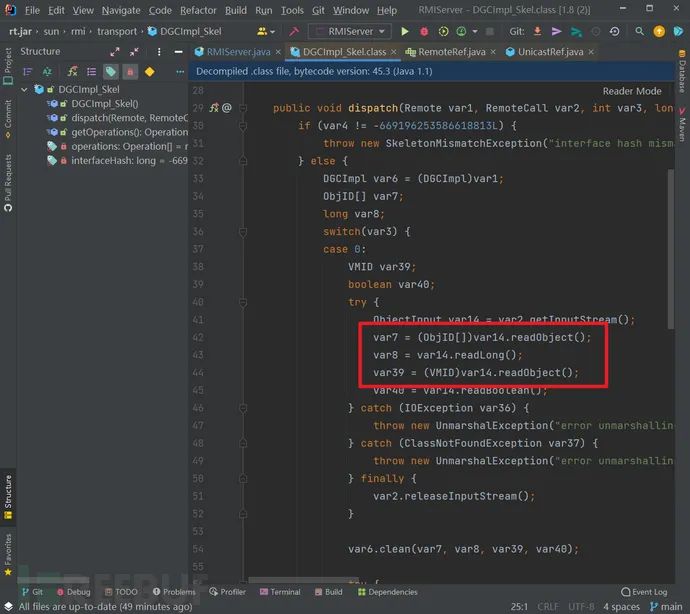Open Search Everywhere magnifier
Screen dimensions: 690x614
639,31
